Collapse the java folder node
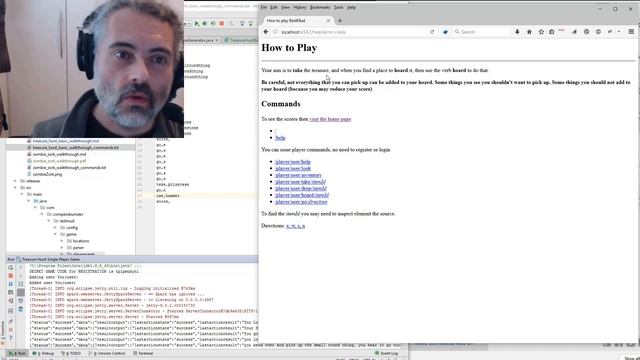This screenshot has width=640, height=360. [29, 201]
